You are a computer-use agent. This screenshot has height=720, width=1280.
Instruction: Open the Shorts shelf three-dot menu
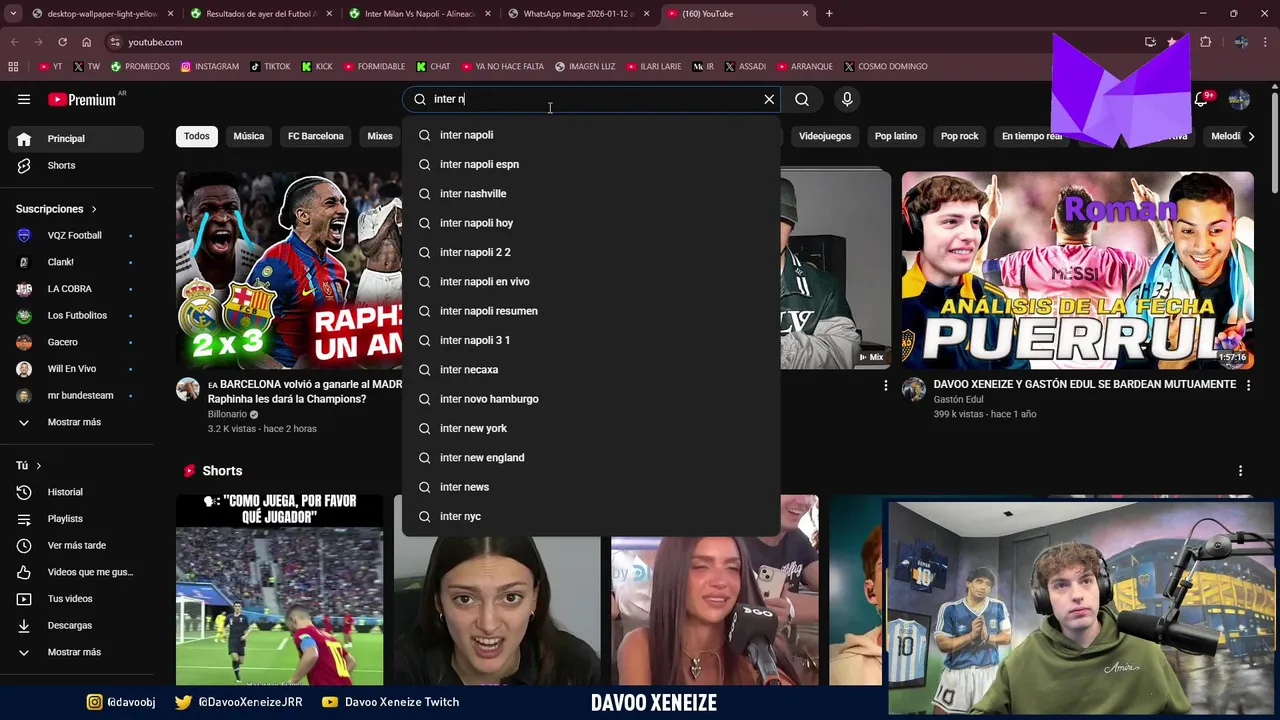tap(1241, 471)
